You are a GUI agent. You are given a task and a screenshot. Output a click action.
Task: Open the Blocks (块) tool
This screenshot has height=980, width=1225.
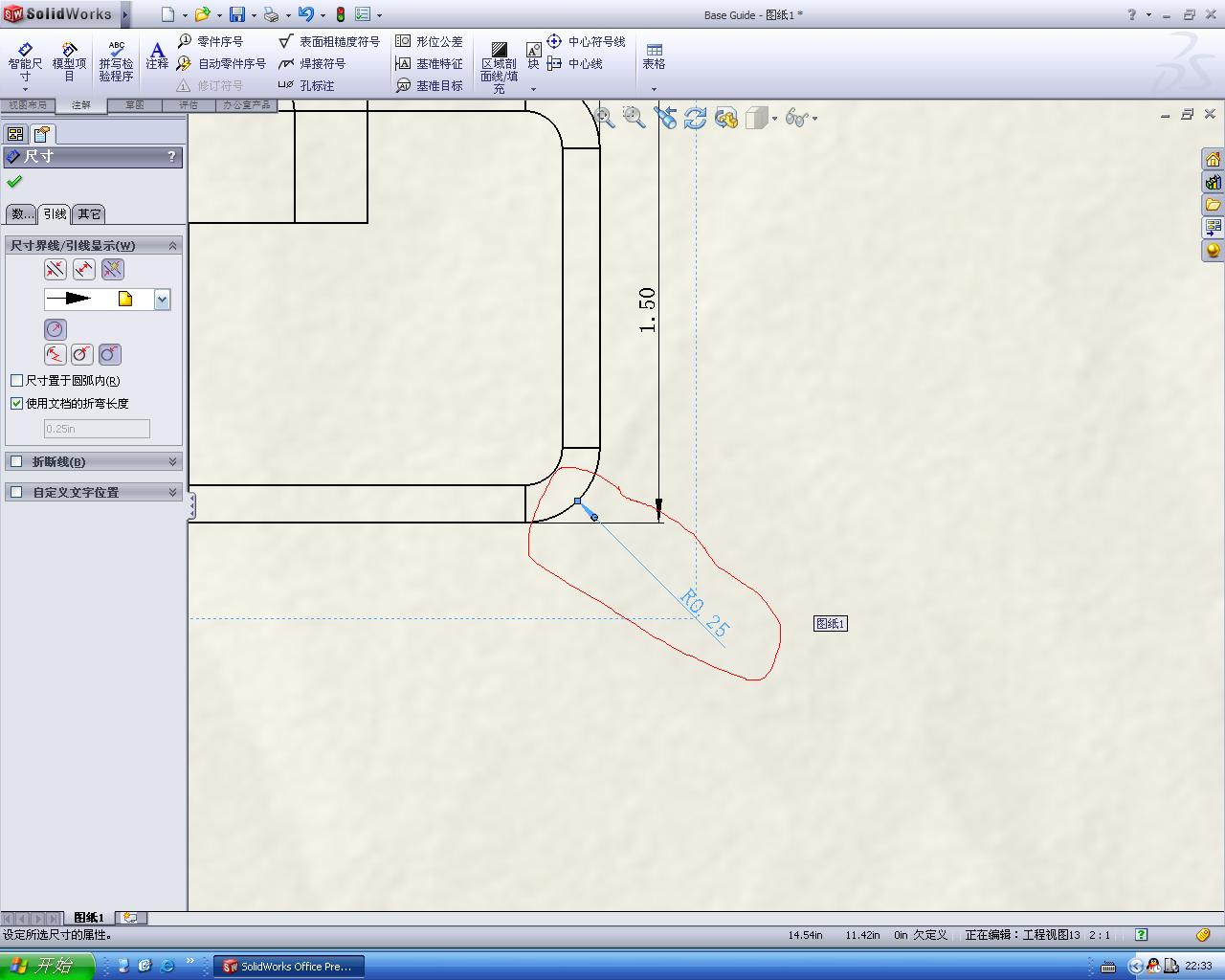click(x=533, y=56)
